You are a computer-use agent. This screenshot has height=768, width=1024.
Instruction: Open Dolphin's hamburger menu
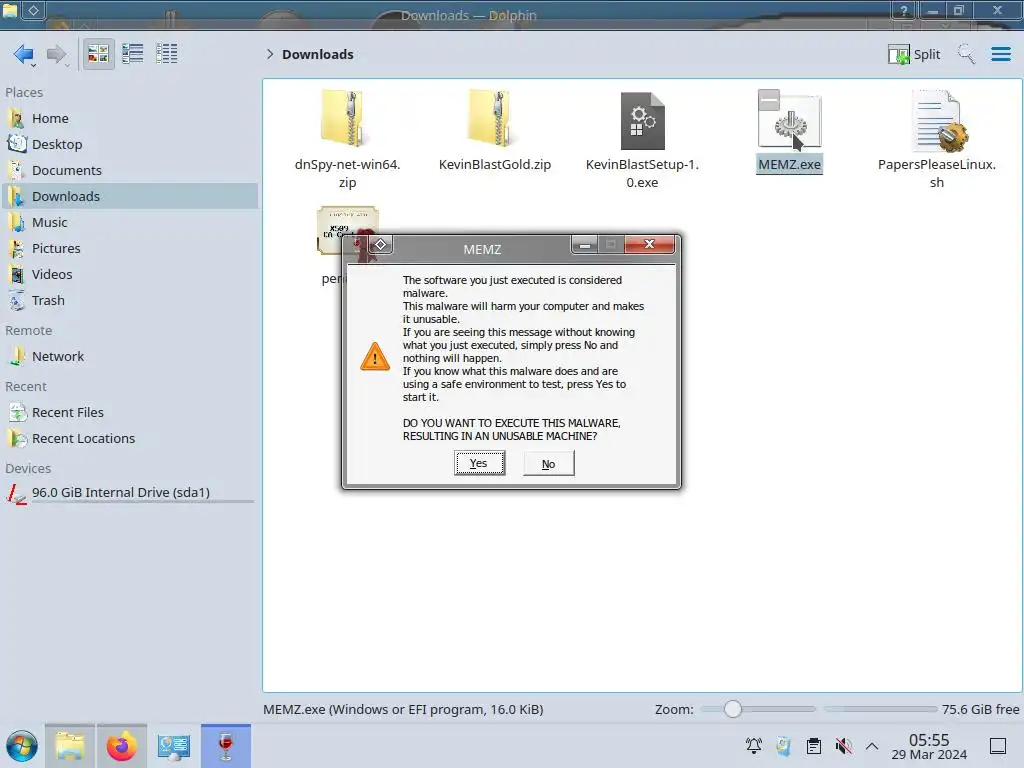coord(1000,54)
